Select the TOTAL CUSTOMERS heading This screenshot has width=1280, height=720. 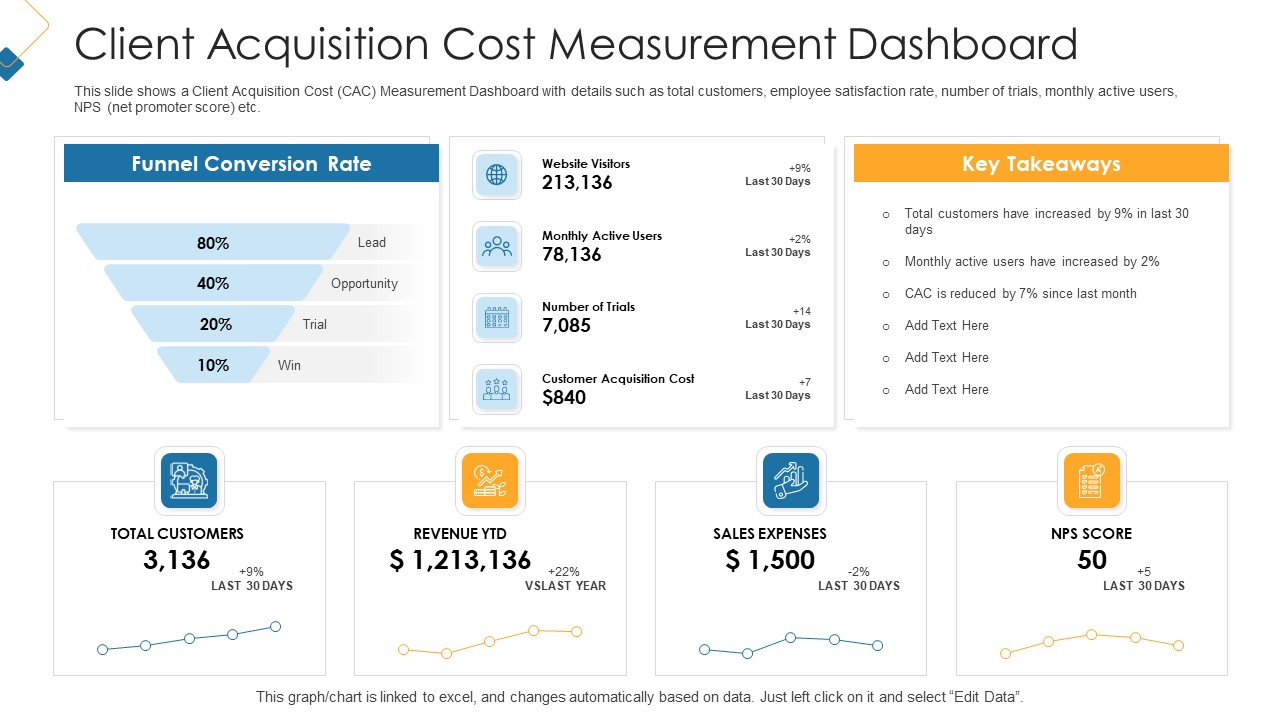(x=177, y=534)
